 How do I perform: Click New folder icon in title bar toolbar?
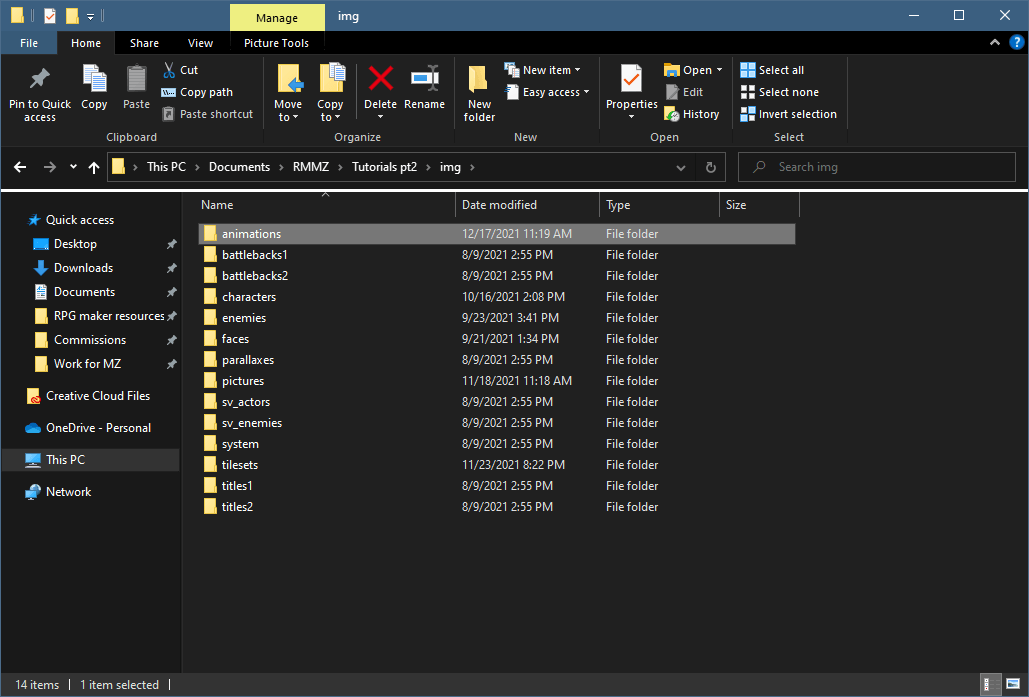pos(72,15)
